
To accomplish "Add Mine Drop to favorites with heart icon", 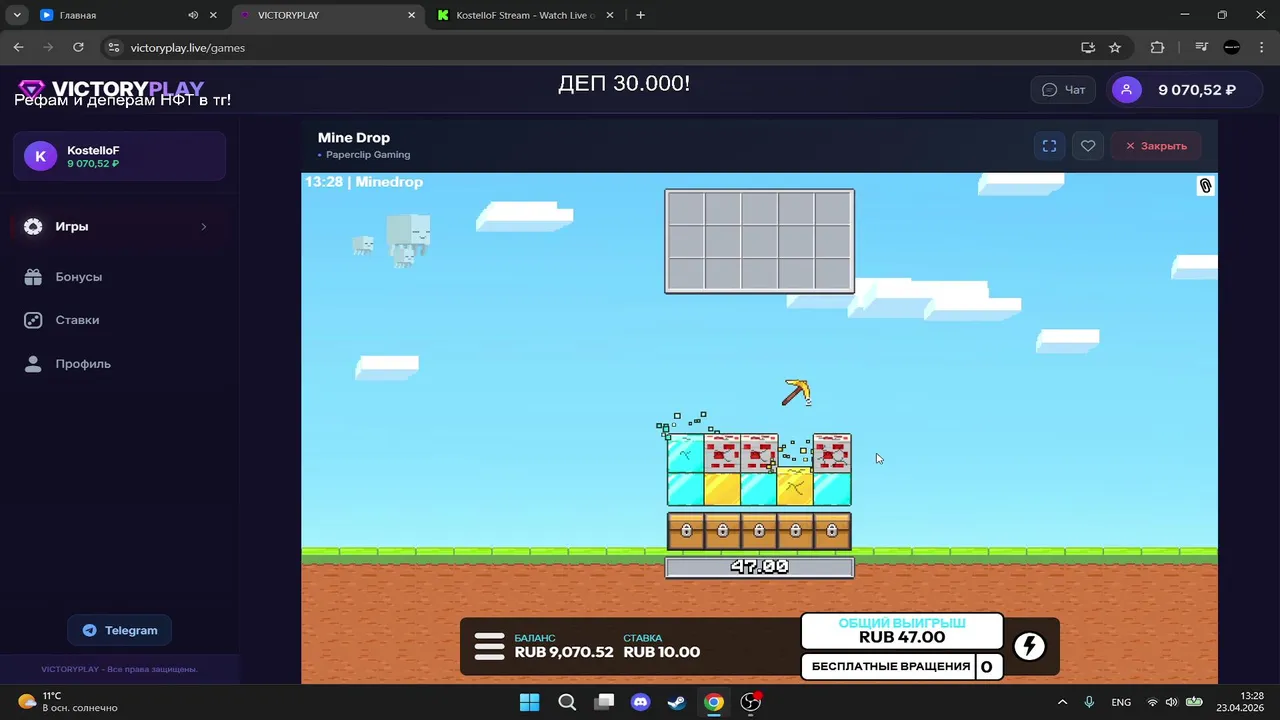I will tap(1088, 146).
